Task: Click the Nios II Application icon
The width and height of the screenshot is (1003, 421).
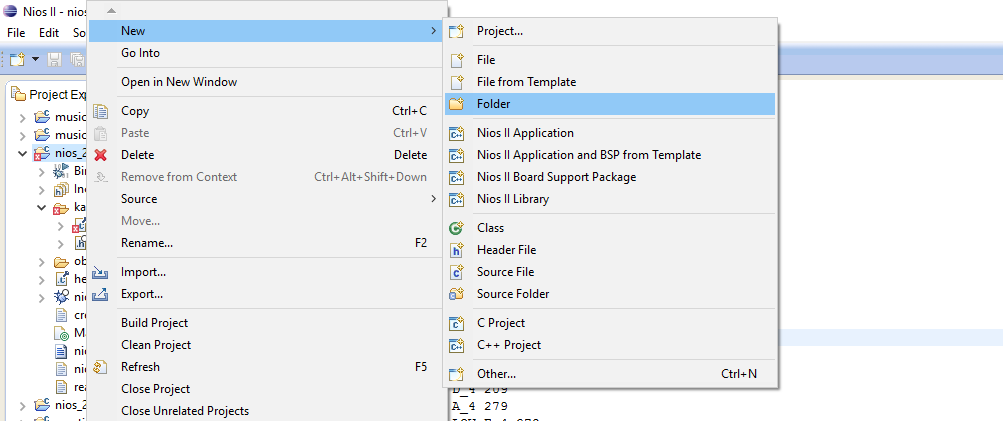Action: pyautogui.click(x=456, y=133)
